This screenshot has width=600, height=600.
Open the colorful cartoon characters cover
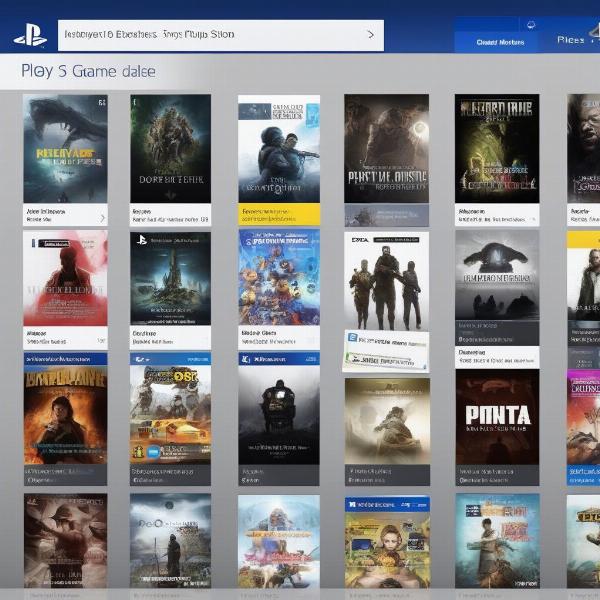point(279,277)
